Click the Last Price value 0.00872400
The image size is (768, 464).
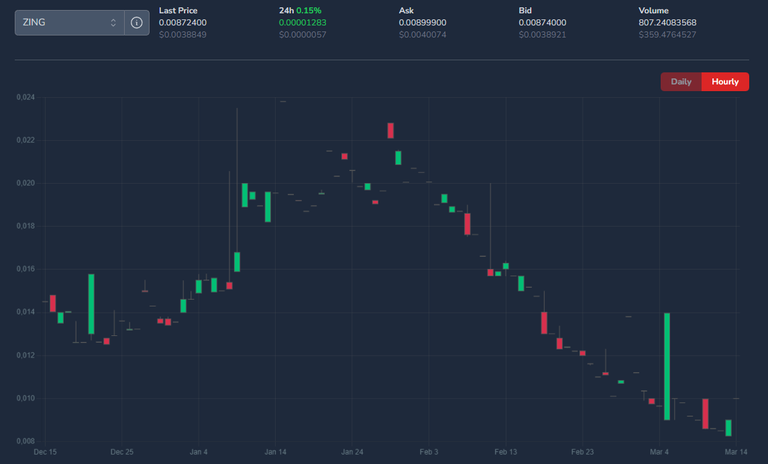coord(183,23)
